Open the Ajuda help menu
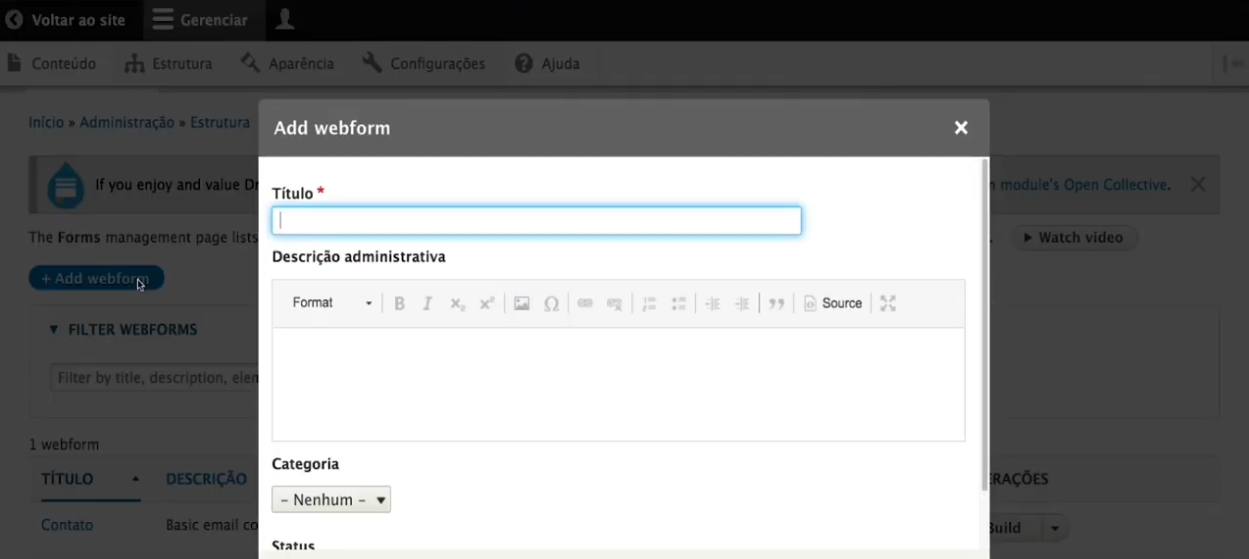Viewport: 1249px width, 559px height. (547, 63)
